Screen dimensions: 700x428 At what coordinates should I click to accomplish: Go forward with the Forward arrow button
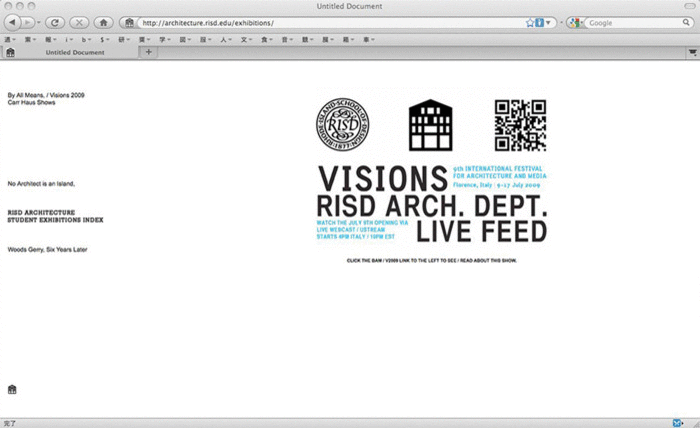[x=28, y=22]
